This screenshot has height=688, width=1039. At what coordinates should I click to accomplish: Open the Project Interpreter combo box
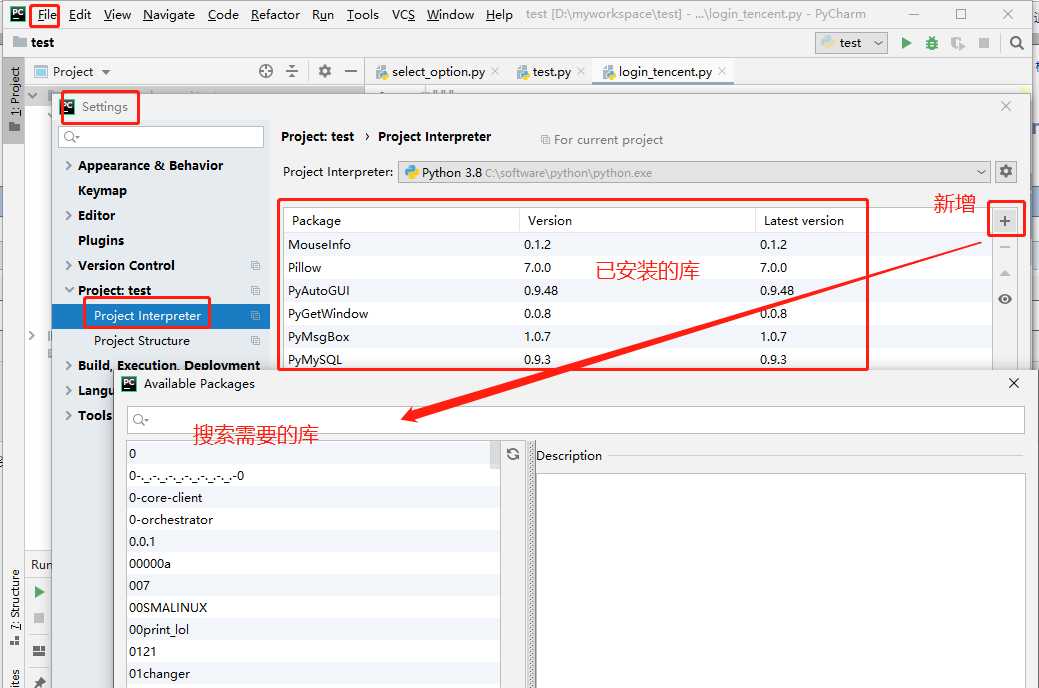(694, 172)
